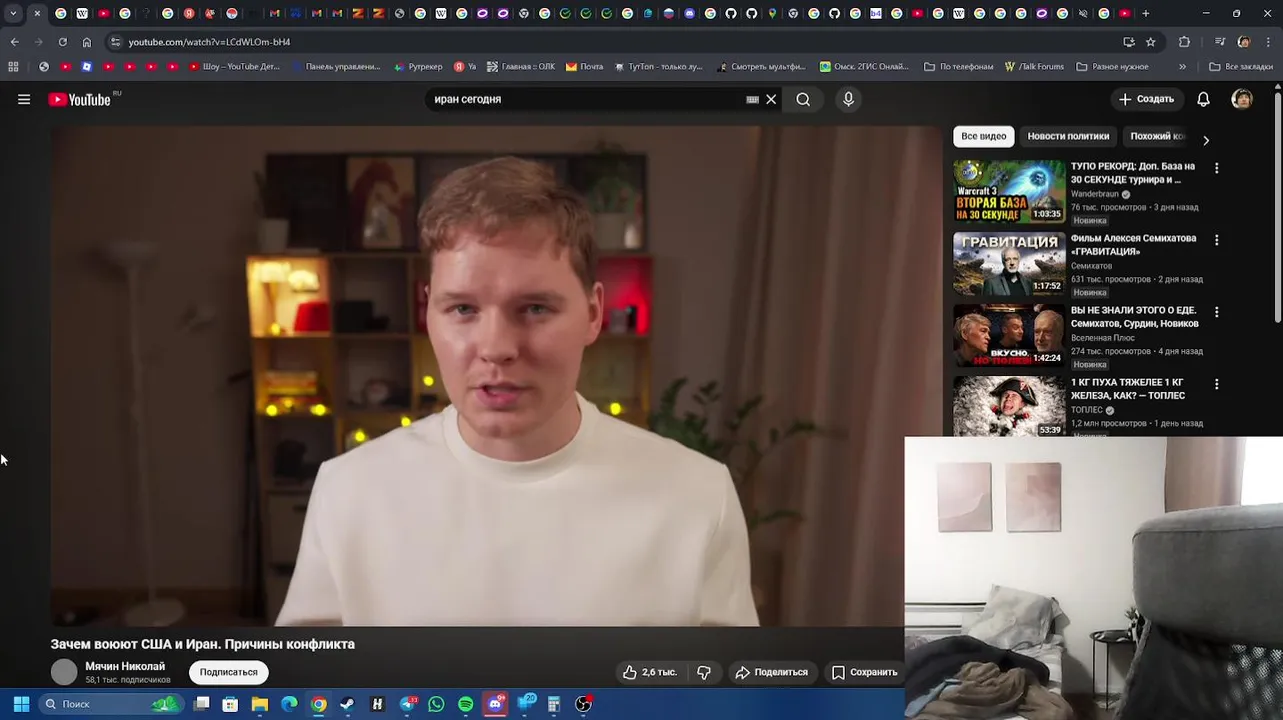
Task: Open the Мячин Николай channel name link
Action: pyautogui.click(x=125, y=666)
